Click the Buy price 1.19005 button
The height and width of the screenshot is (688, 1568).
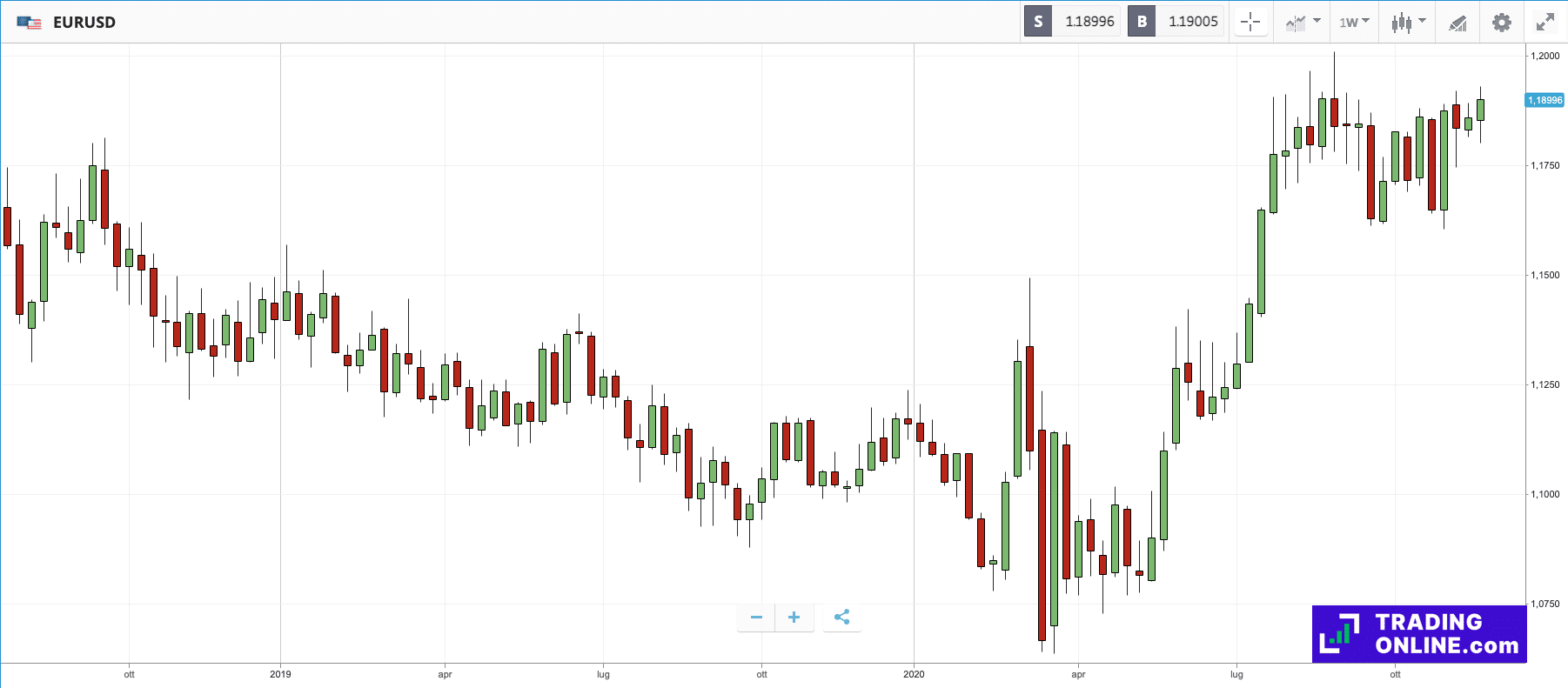coord(1193,21)
